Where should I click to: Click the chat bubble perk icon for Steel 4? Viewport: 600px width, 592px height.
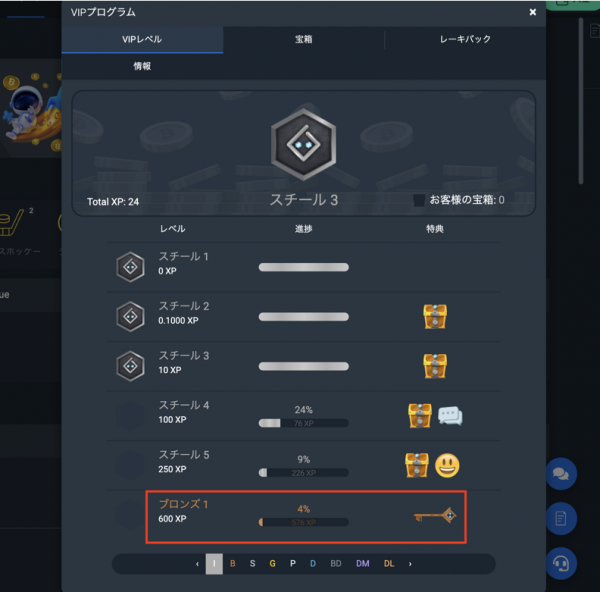[450, 416]
